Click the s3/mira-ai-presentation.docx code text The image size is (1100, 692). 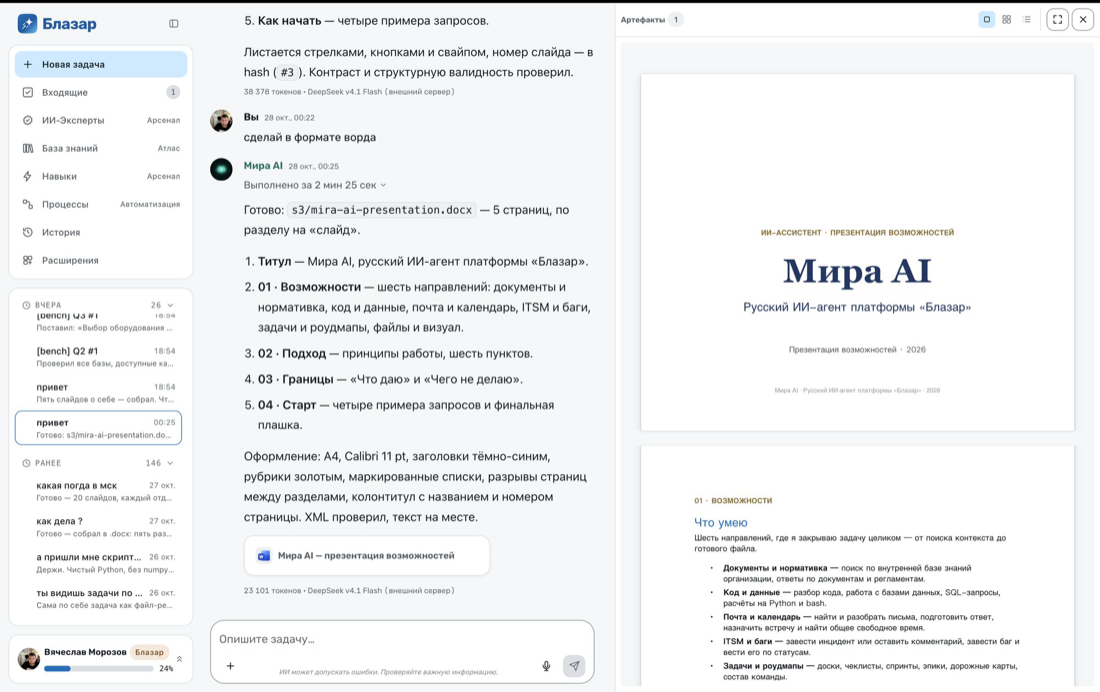(382, 210)
